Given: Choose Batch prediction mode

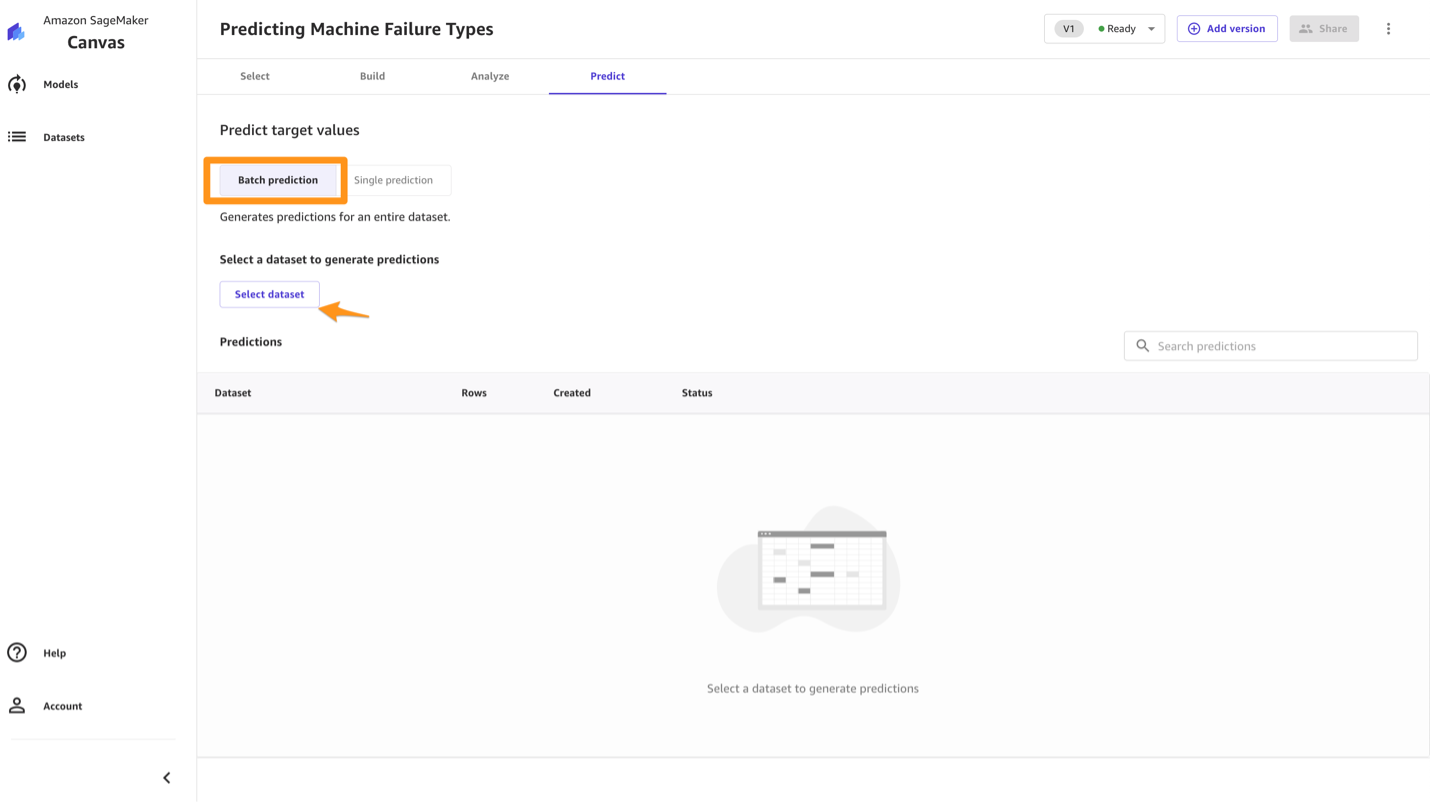Looking at the screenshot, I should 278,180.
